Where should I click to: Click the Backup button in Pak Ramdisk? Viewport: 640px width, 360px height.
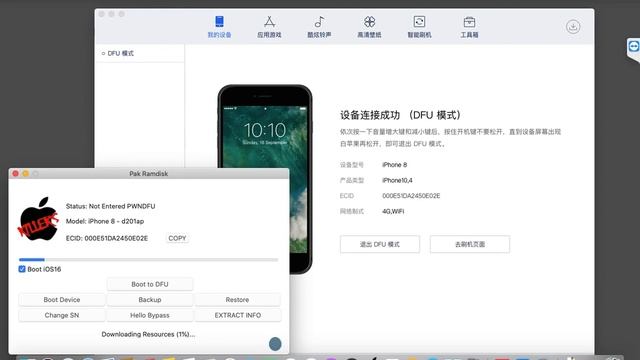[x=150, y=300]
